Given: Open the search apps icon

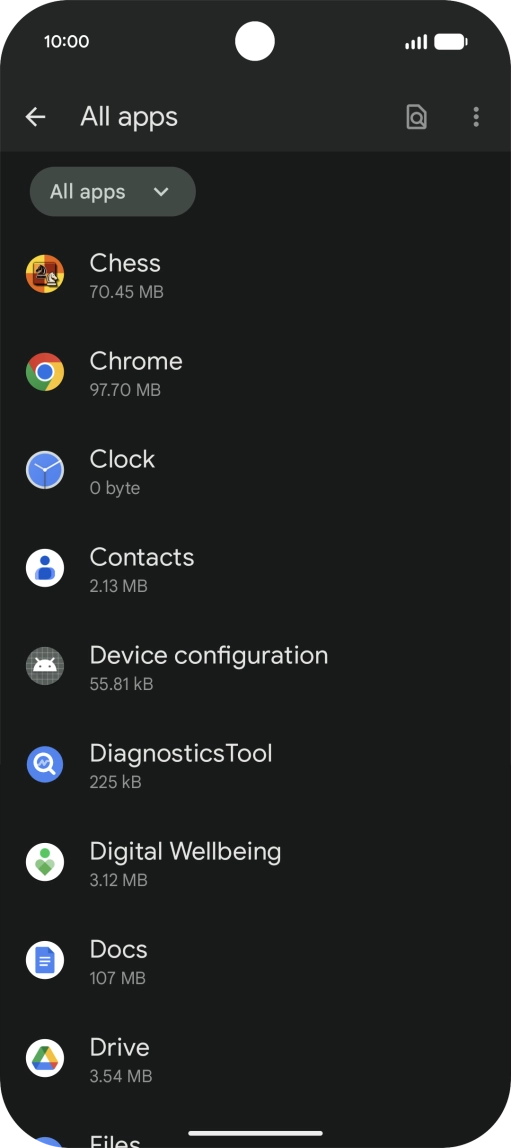Looking at the screenshot, I should 416,116.
